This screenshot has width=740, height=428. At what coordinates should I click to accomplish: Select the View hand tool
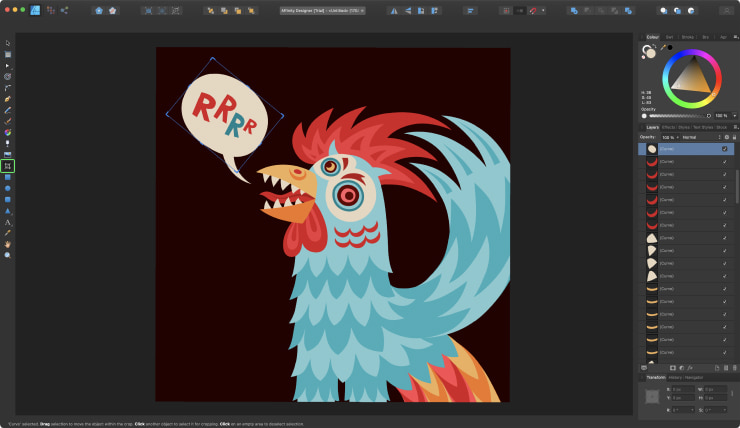coord(8,244)
